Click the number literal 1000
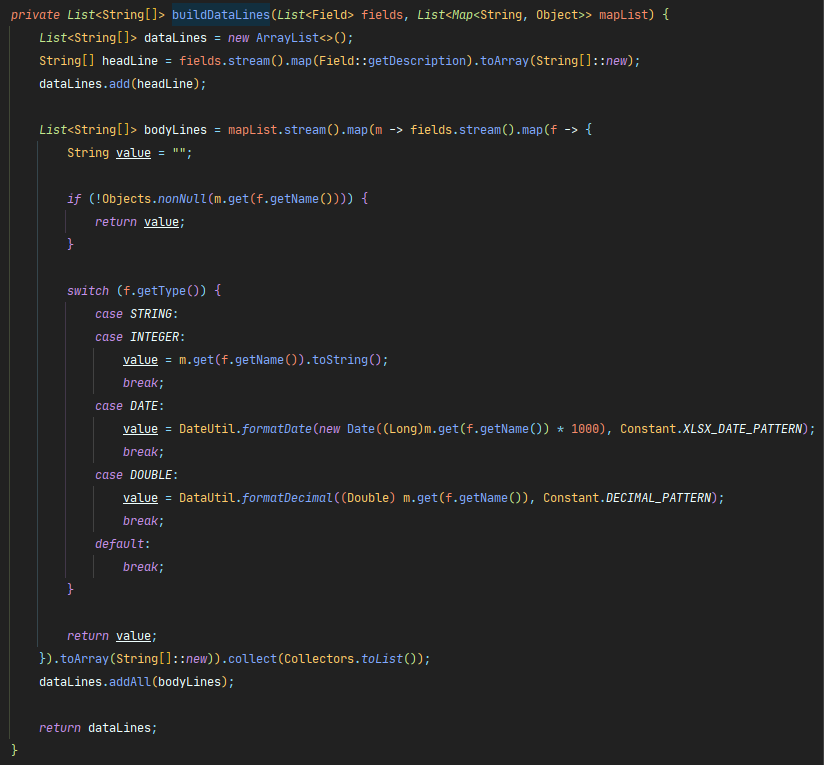Viewport: 824px width, 765px height. click(x=585, y=429)
